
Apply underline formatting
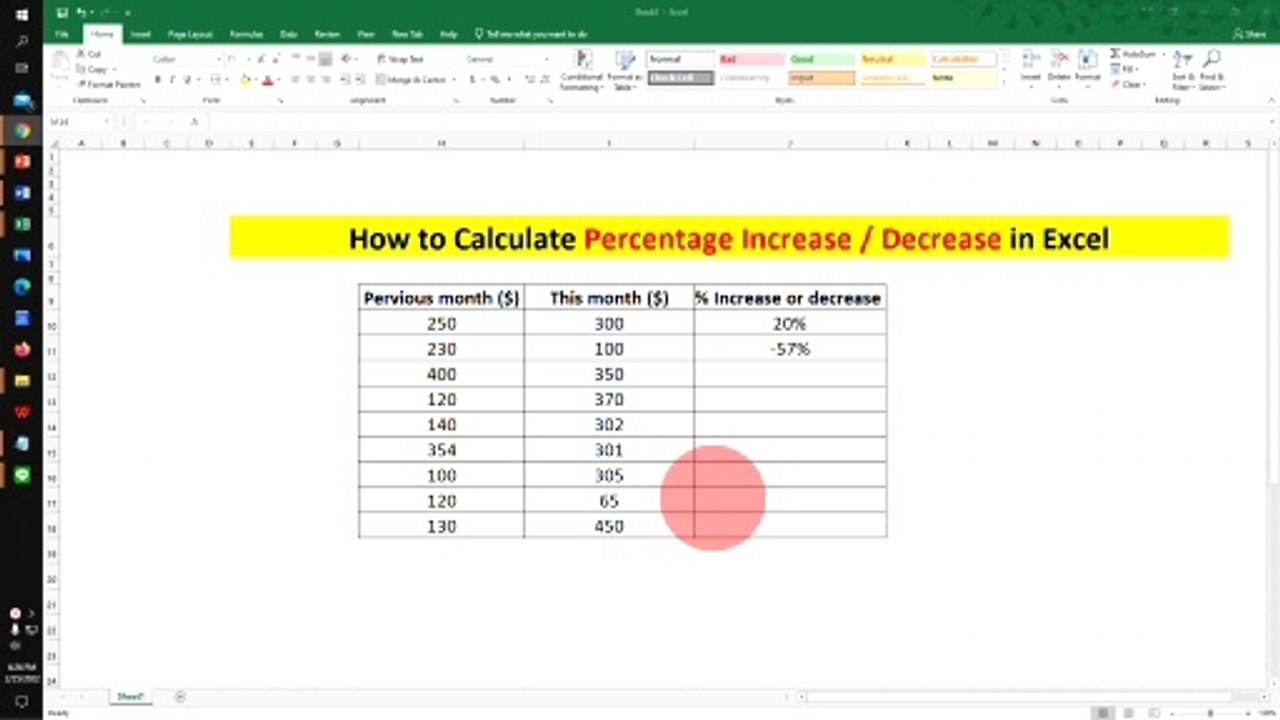pos(186,80)
